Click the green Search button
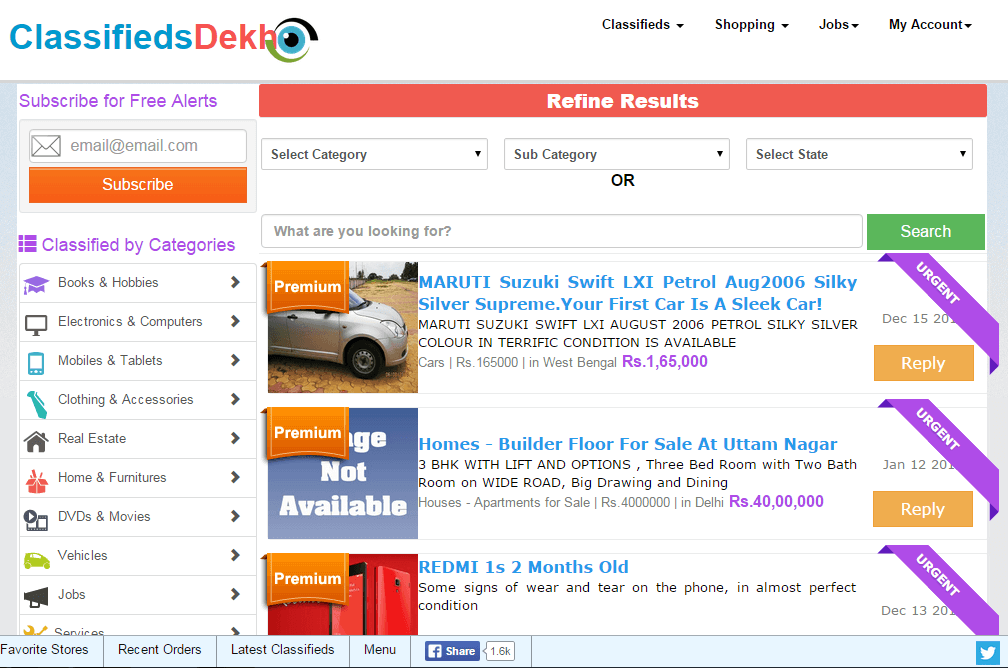Viewport: 1008px width, 668px height. pos(925,231)
